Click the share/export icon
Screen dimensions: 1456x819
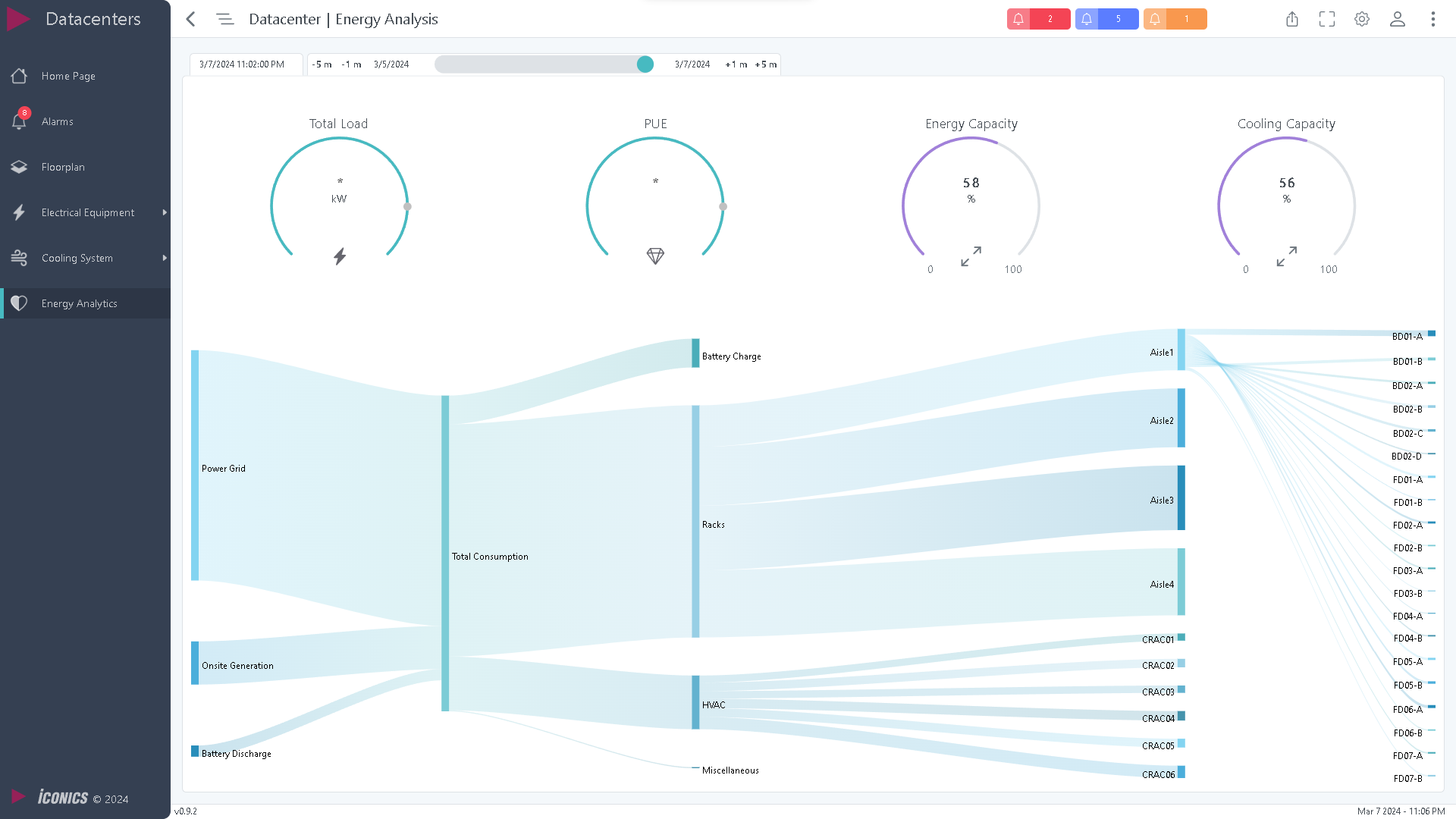(x=1292, y=19)
